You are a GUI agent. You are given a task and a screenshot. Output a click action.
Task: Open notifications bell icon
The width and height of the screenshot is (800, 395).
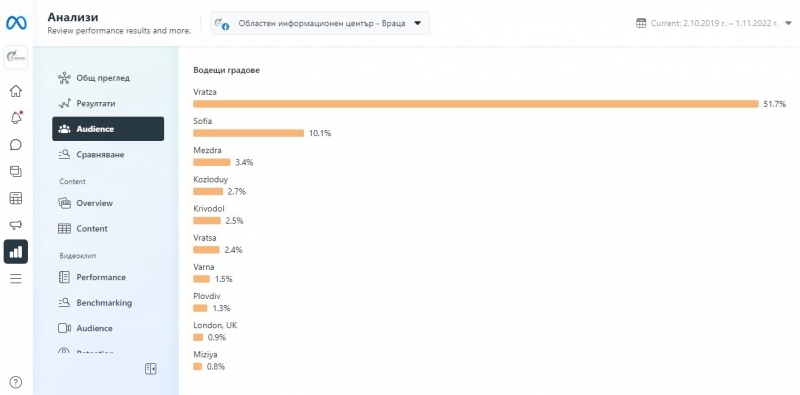16,118
